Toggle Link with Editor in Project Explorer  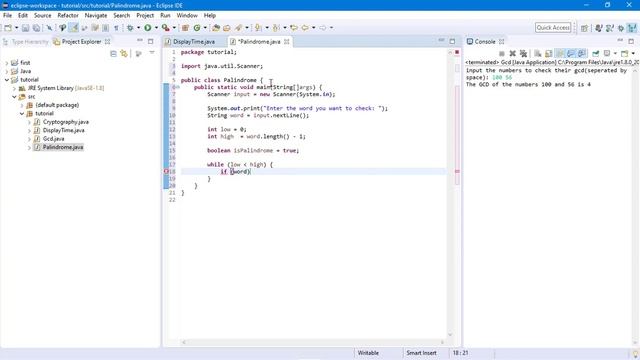coord(124,53)
